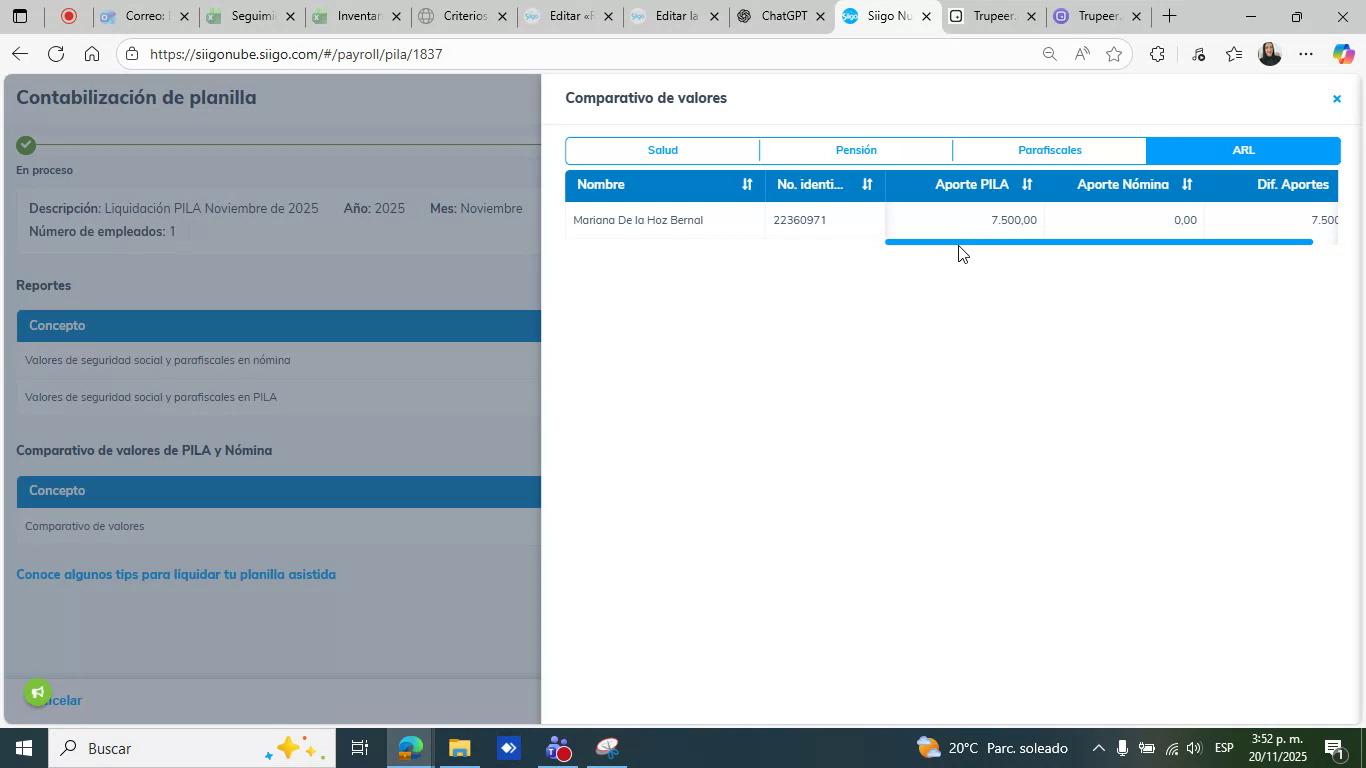
Task: Open the Favorites list icon
Action: [1234, 54]
